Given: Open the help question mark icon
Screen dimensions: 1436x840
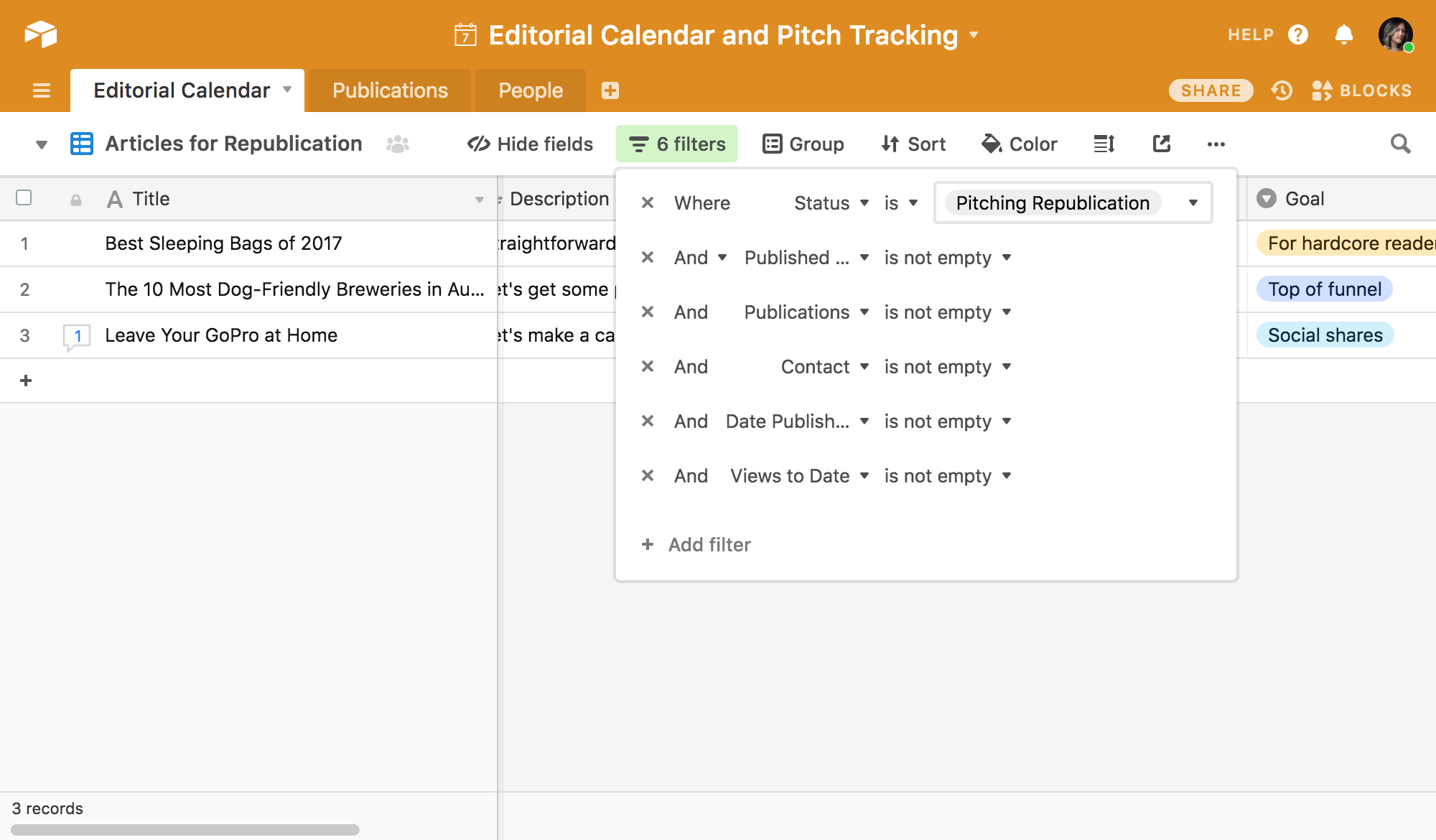Looking at the screenshot, I should point(1298,34).
